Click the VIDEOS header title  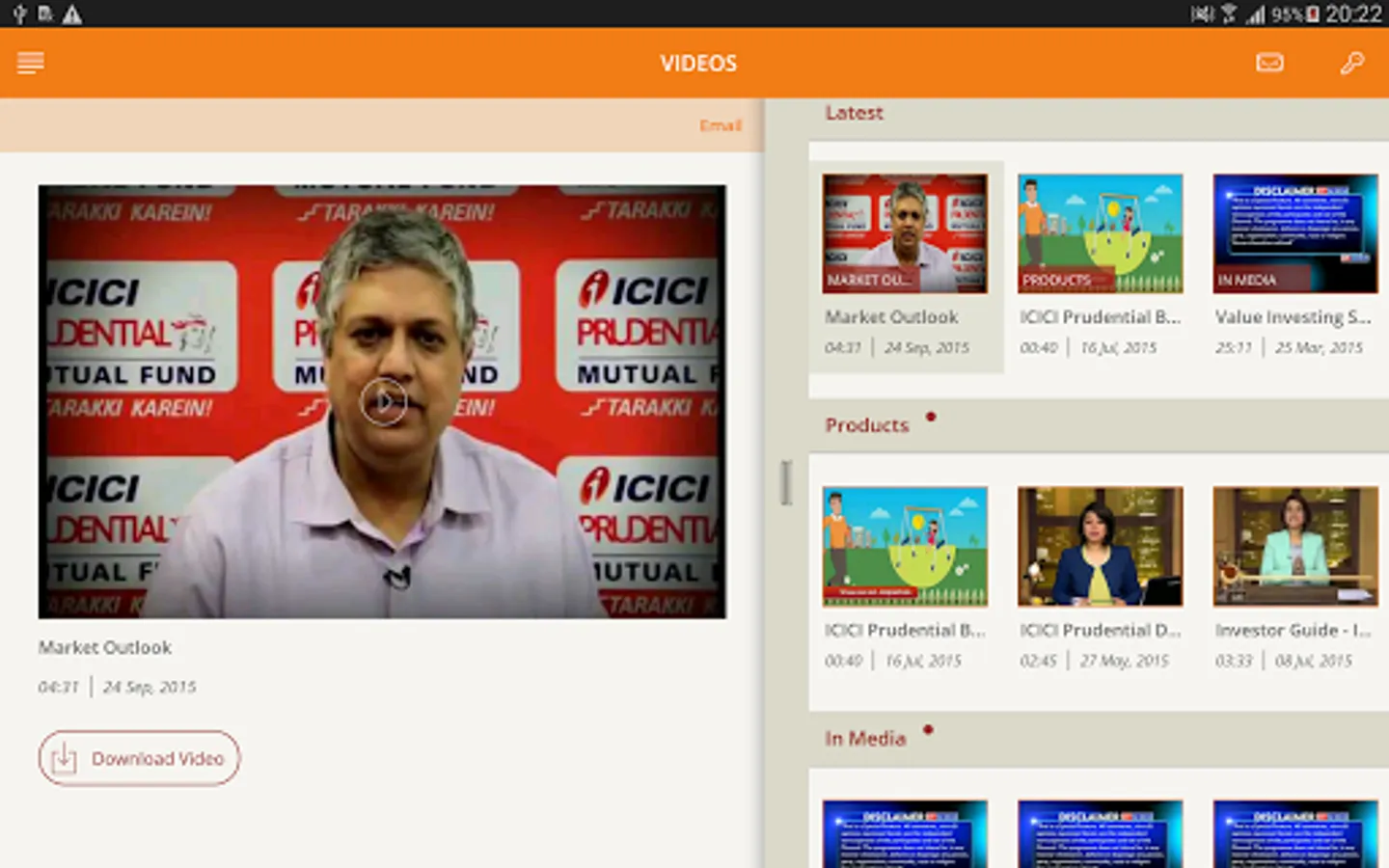[x=698, y=64]
